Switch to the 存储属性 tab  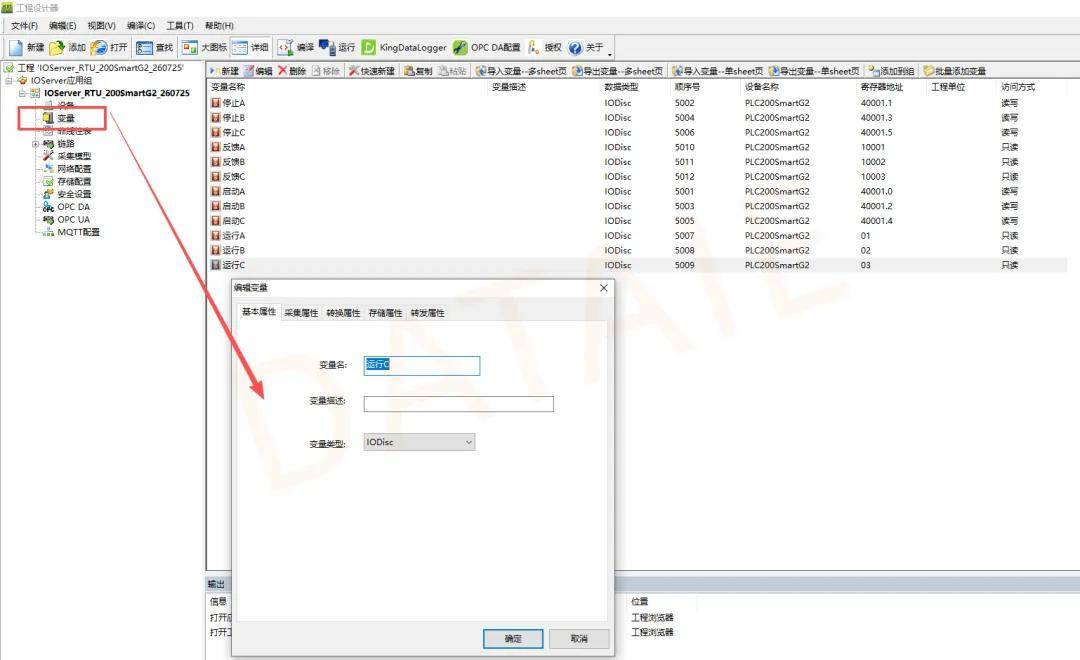(x=385, y=313)
